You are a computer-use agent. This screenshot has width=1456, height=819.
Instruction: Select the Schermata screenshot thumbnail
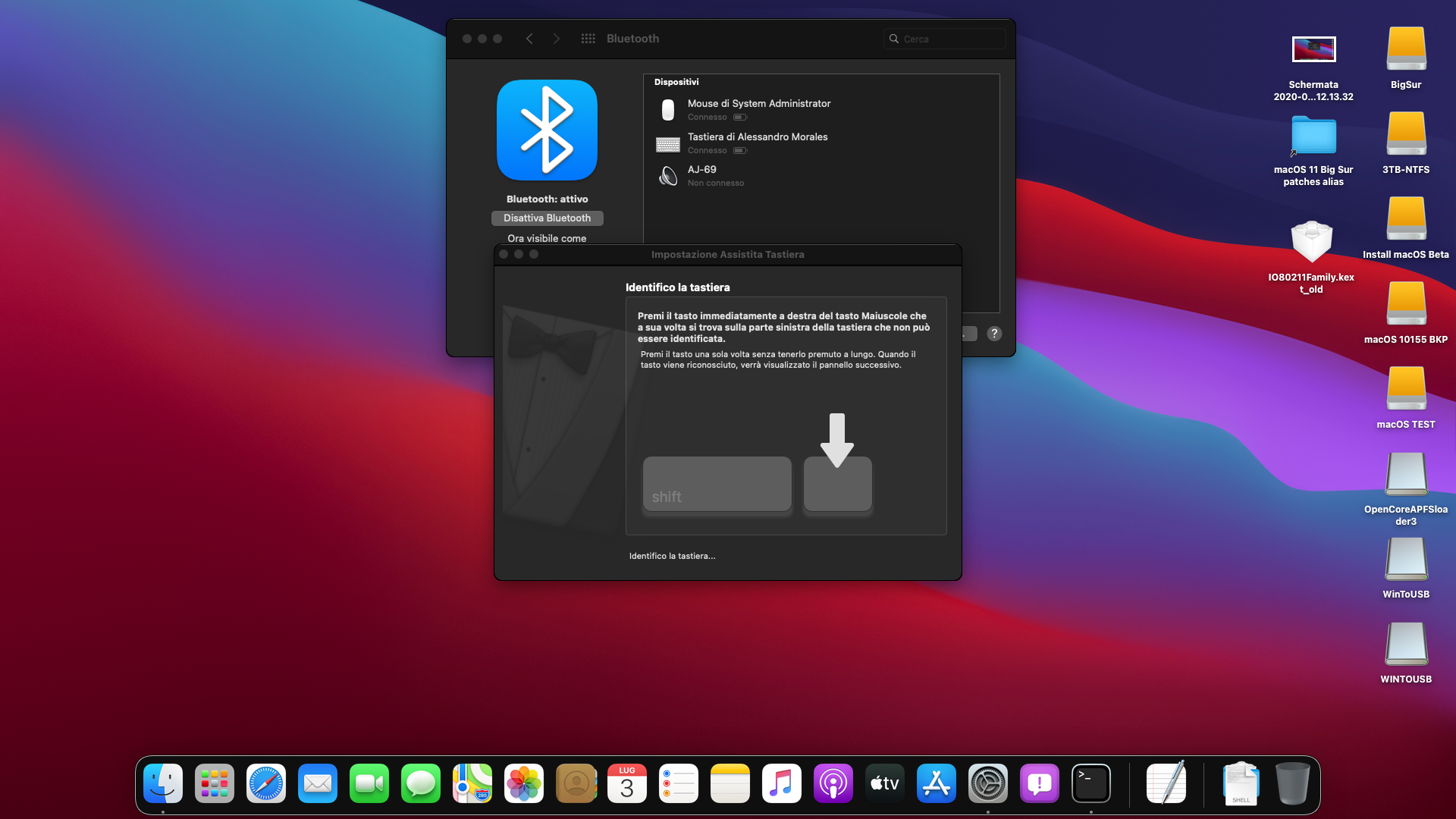(x=1313, y=50)
